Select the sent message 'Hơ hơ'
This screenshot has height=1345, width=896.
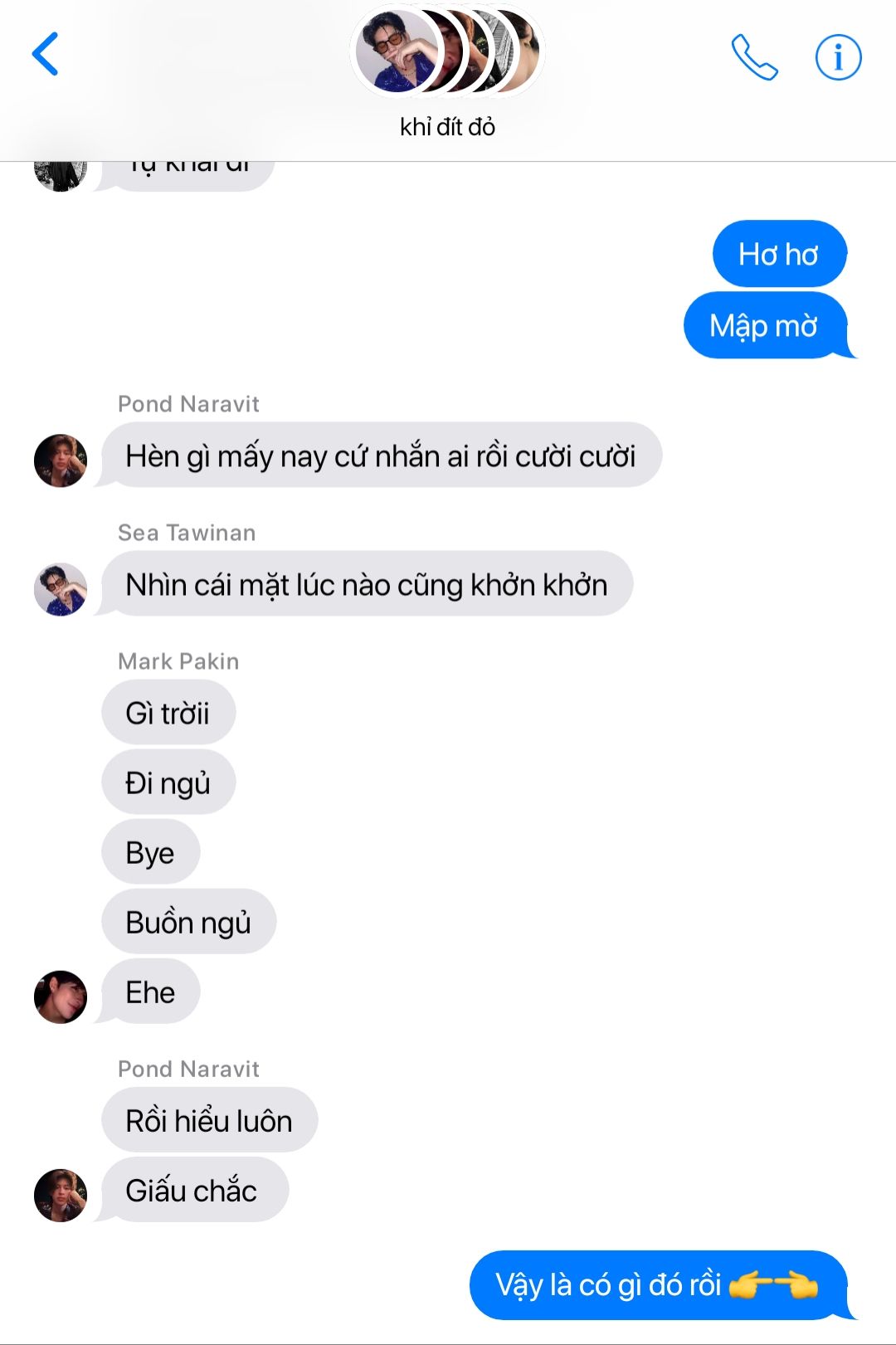click(x=779, y=254)
